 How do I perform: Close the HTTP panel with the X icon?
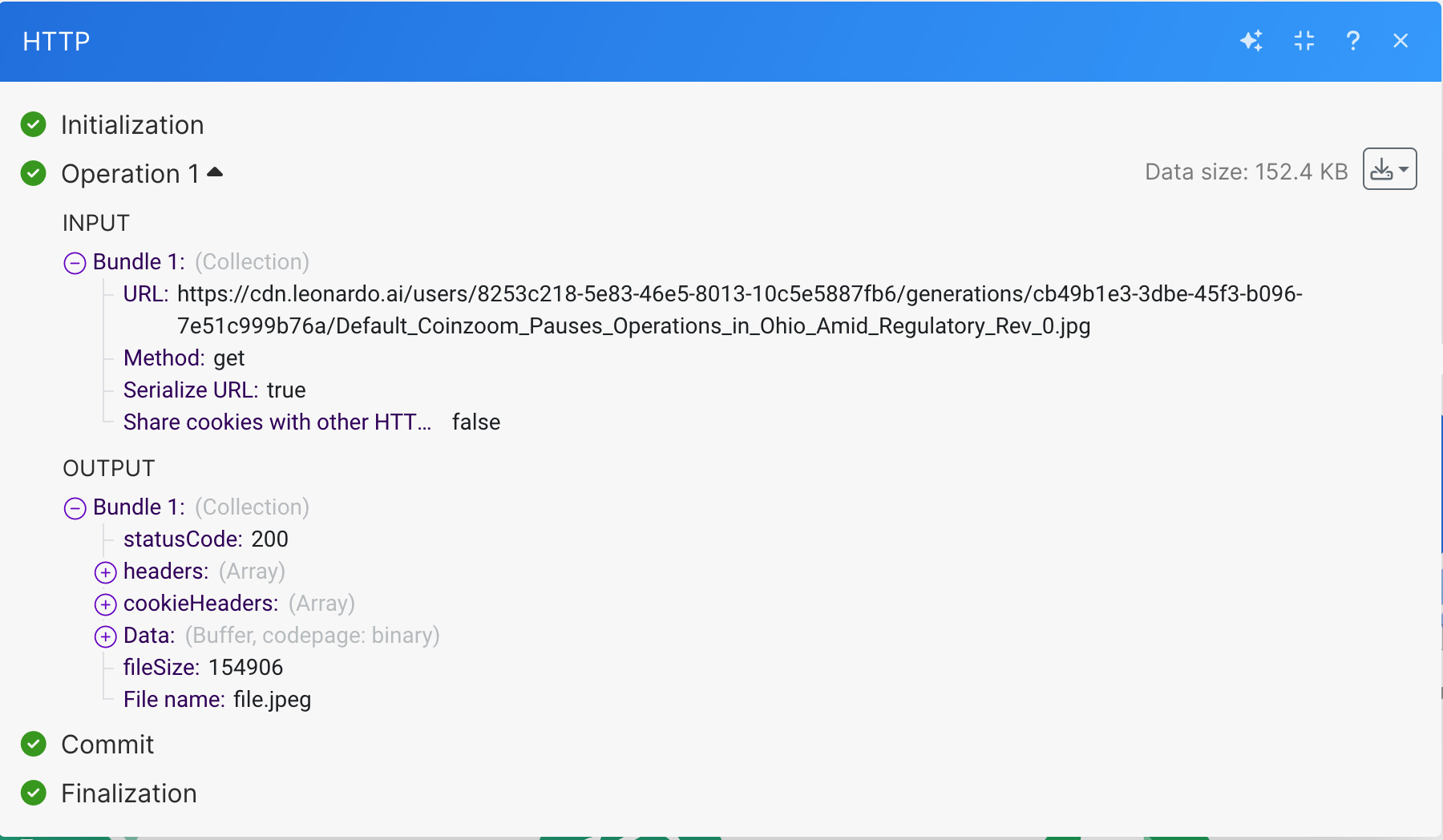pyautogui.click(x=1401, y=41)
